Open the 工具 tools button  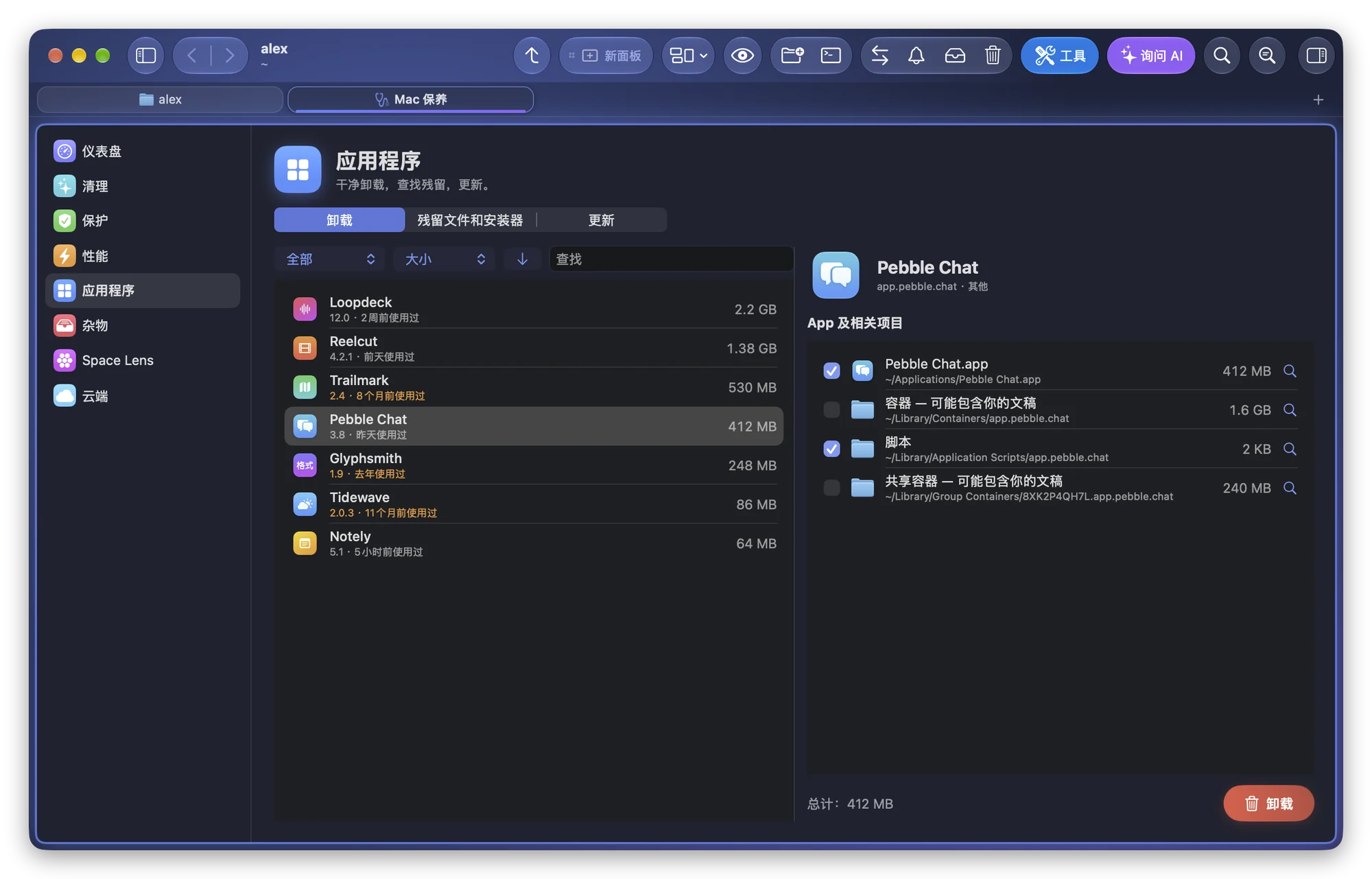pos(1059,56)
